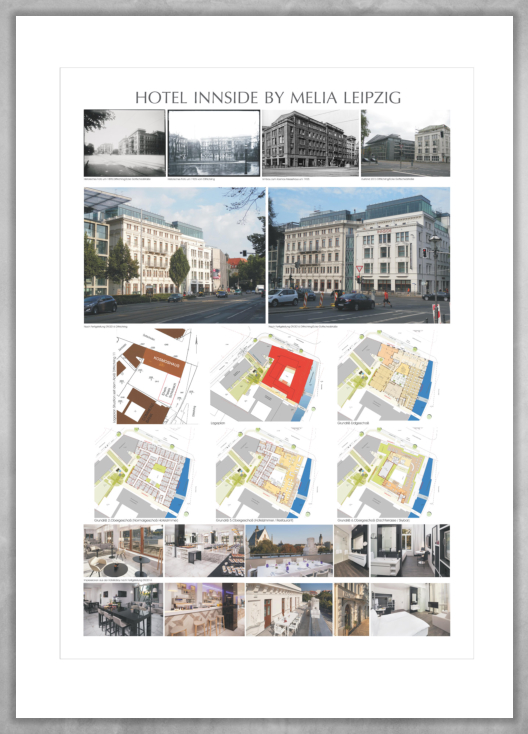Select the dining area photo with long black table

point(124,609)
